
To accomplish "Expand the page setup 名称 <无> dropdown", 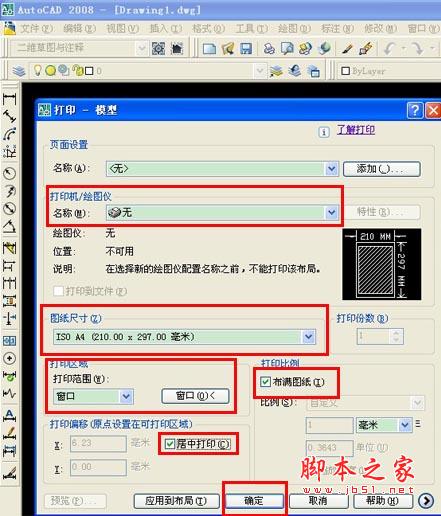I will [x=331, y=169].
